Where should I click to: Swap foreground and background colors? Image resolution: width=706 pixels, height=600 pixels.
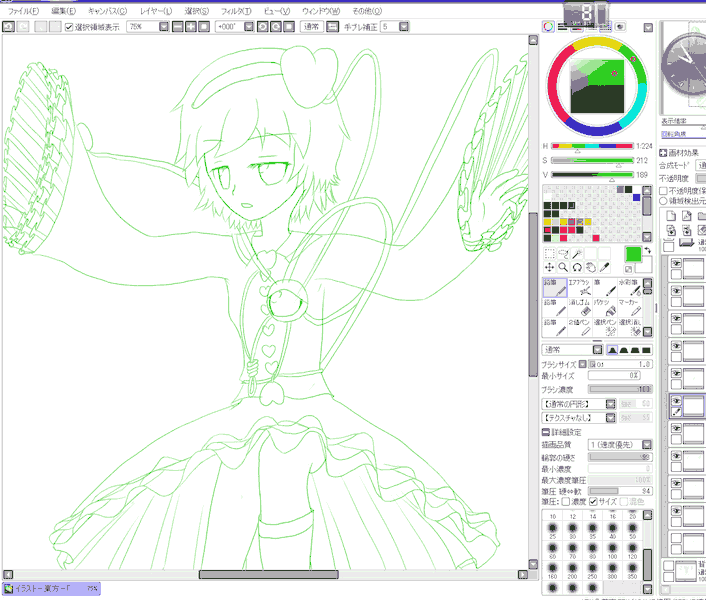coord(647,250)
